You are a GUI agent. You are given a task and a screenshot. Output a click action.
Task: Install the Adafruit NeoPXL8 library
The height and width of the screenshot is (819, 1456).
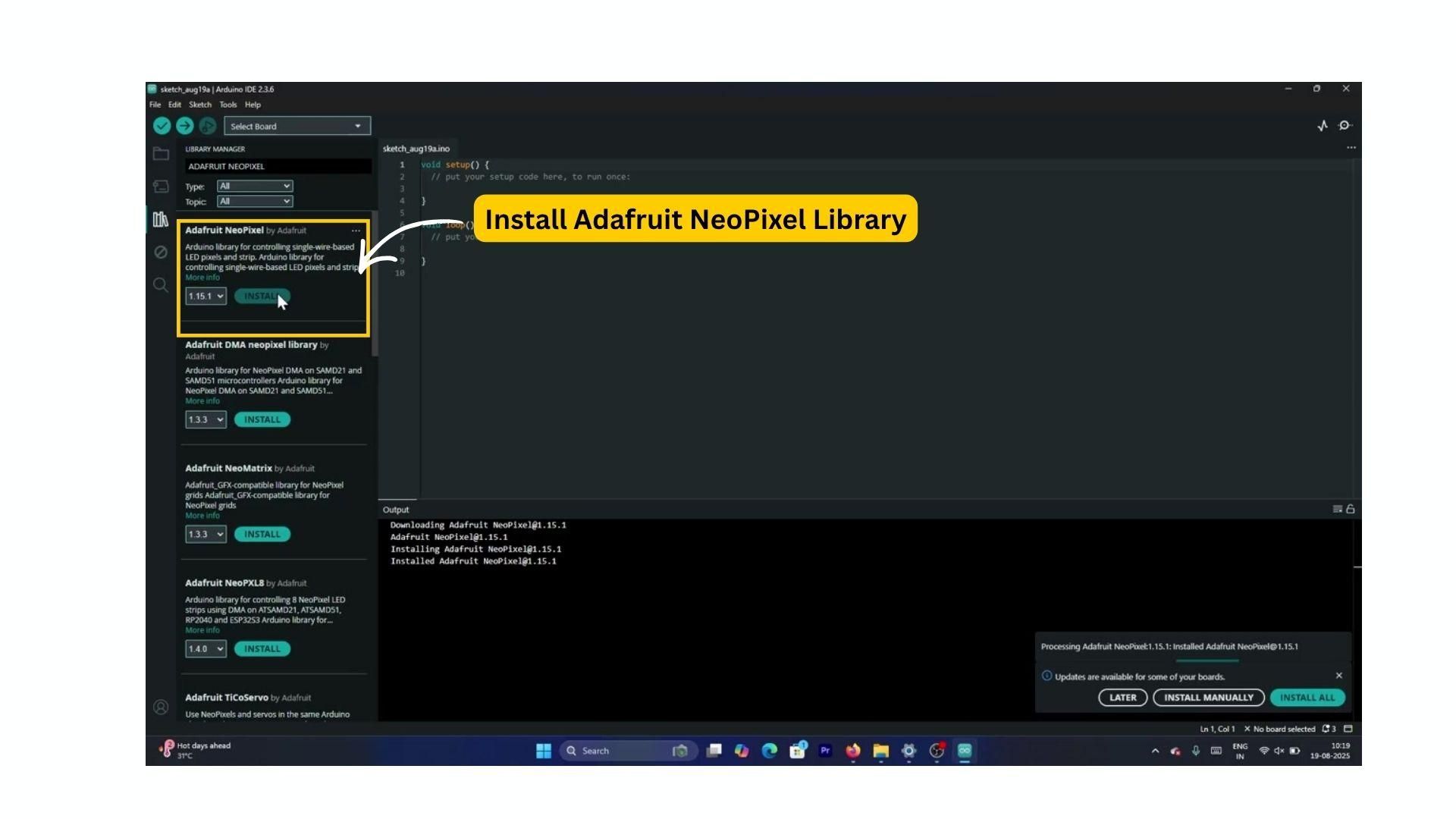(x=262, y=649)
